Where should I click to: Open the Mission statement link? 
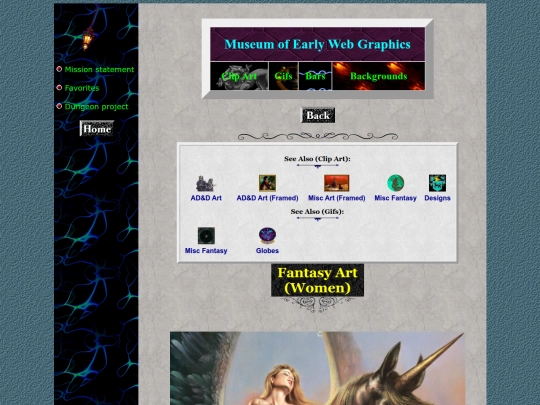tap(99, 69)
